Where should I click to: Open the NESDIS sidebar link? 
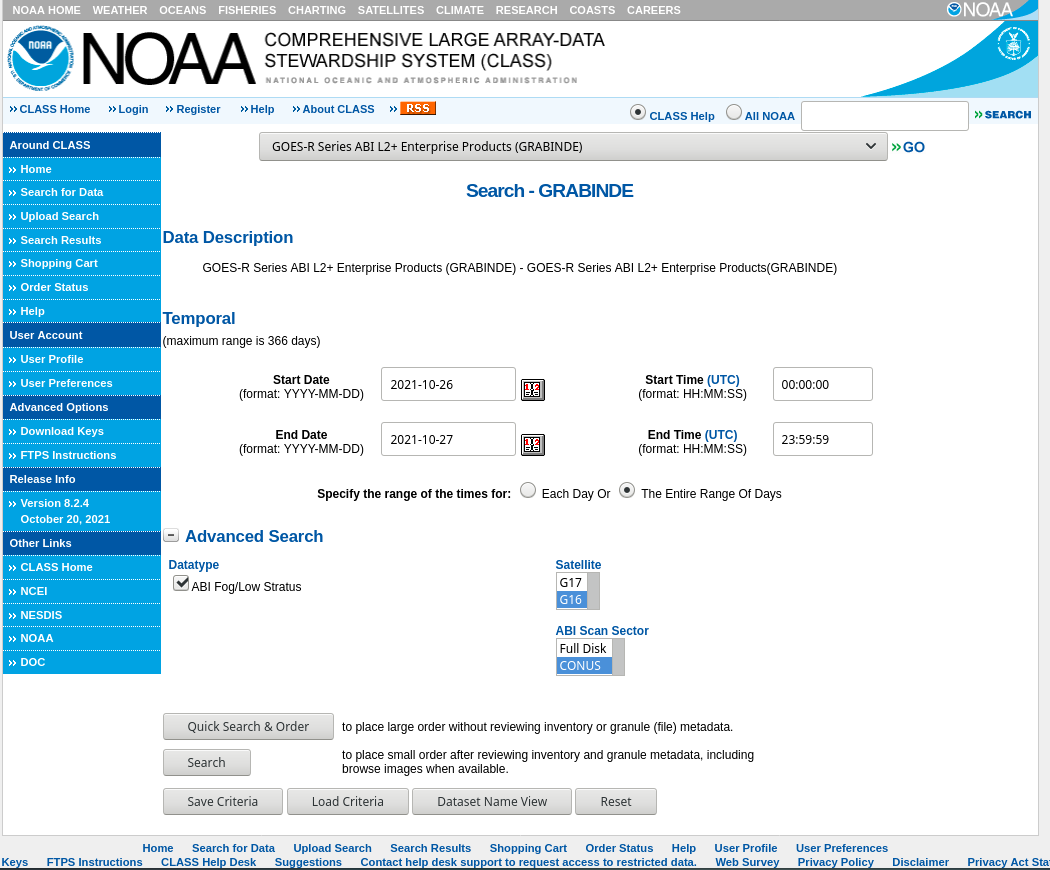pos(41,615)
